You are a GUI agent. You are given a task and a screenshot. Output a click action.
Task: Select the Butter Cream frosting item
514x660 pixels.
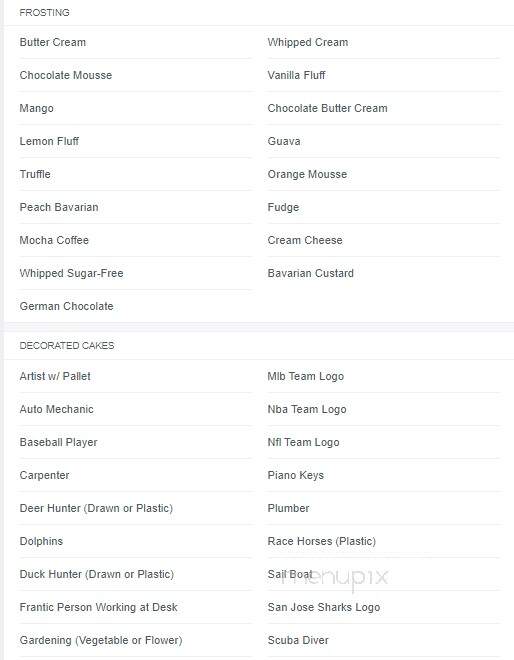click(x=53, y=42)
